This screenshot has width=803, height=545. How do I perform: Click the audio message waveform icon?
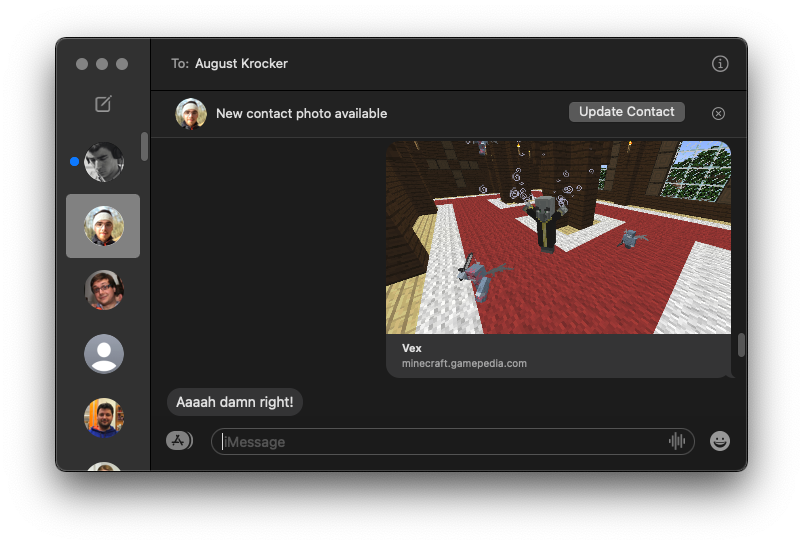pyautogui.click(x=677, y=441)
